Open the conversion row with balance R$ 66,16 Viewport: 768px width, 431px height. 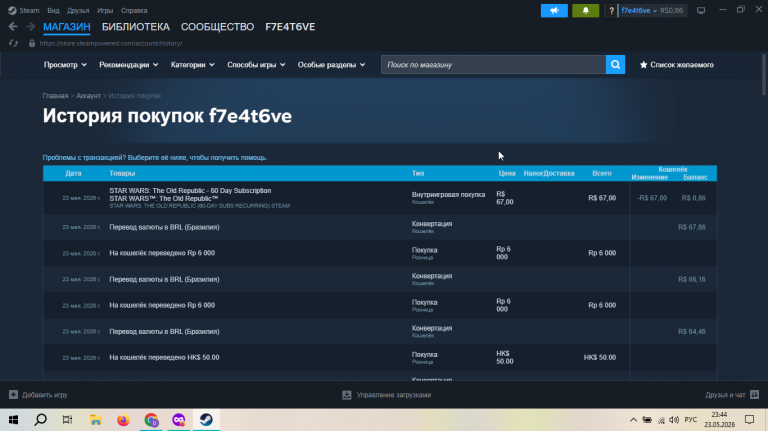pyautogui.click(x=380, y=279)
